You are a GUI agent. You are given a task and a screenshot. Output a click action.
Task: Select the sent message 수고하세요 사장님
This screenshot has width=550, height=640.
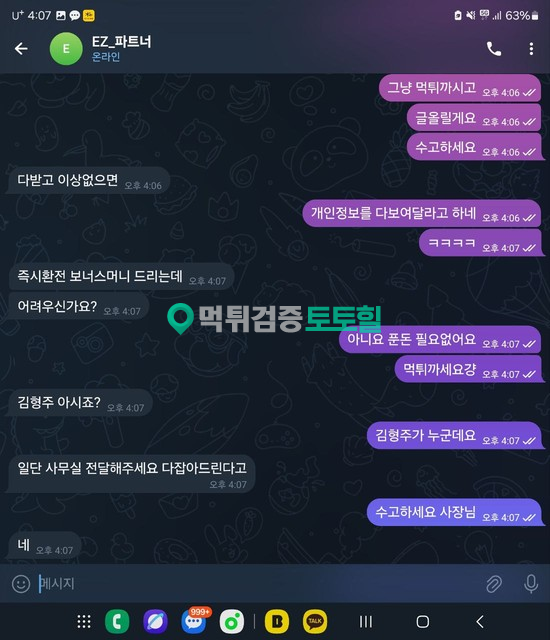click(x=455, y=512)
